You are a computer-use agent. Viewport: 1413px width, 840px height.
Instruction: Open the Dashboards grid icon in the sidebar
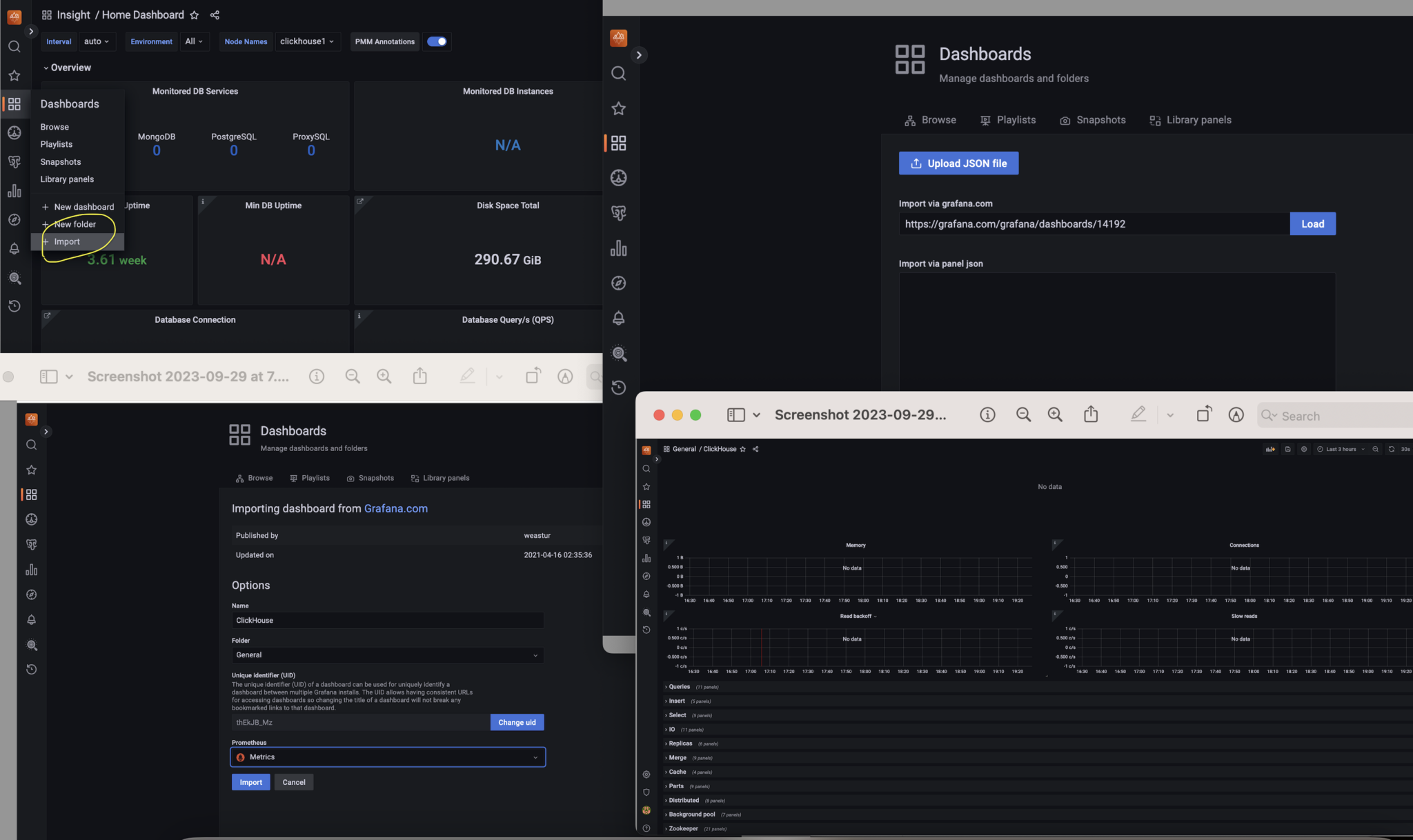click(14, 104)
